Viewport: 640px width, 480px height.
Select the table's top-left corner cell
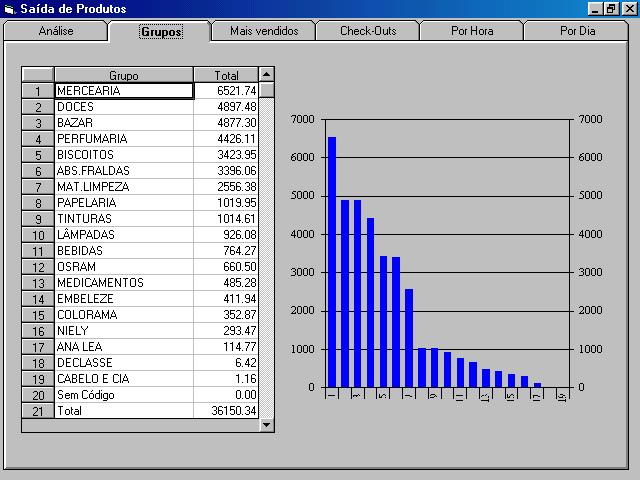pyautogui.click(x=38, y=75)
